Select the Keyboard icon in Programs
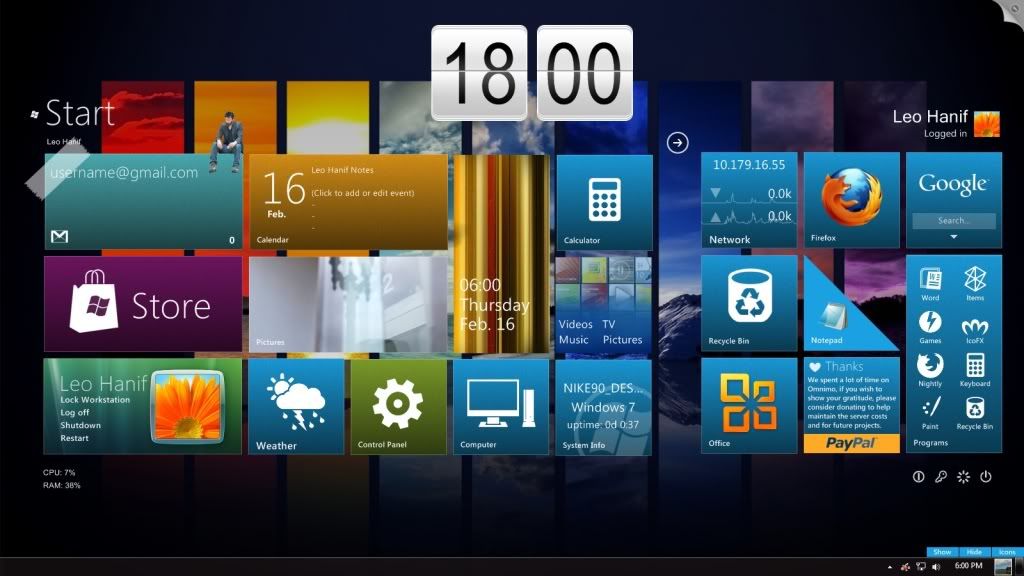 976,366
